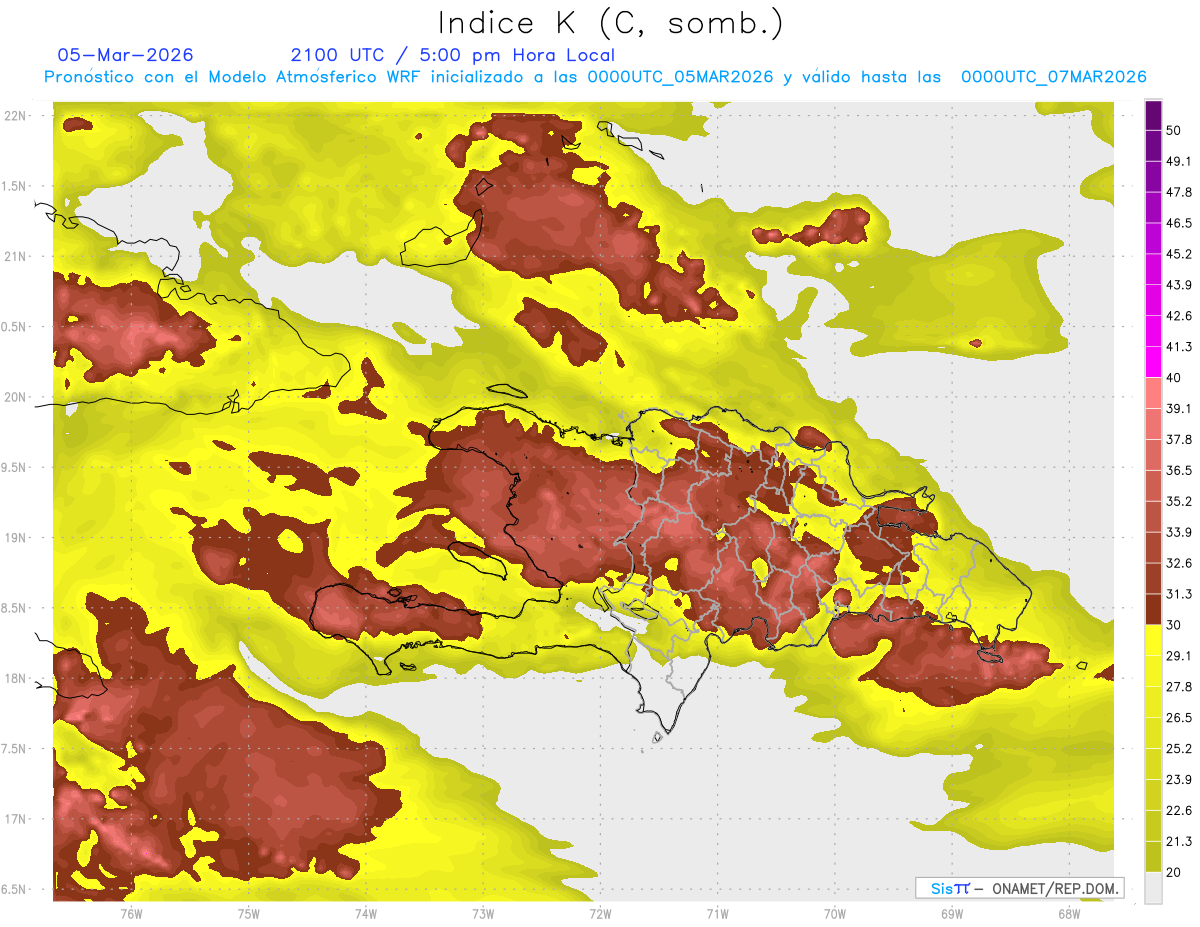Pick the dark purple swatch above 50

(1154, 115)
